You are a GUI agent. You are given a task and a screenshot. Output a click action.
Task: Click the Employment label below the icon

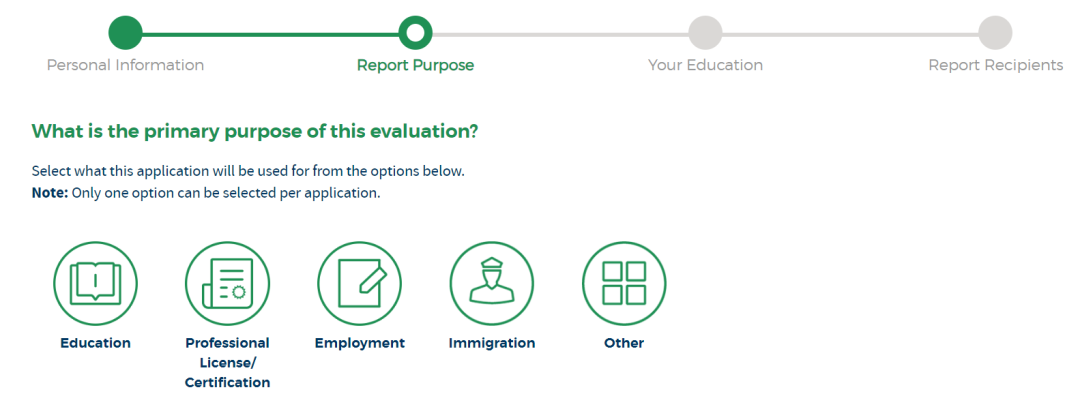360,343
